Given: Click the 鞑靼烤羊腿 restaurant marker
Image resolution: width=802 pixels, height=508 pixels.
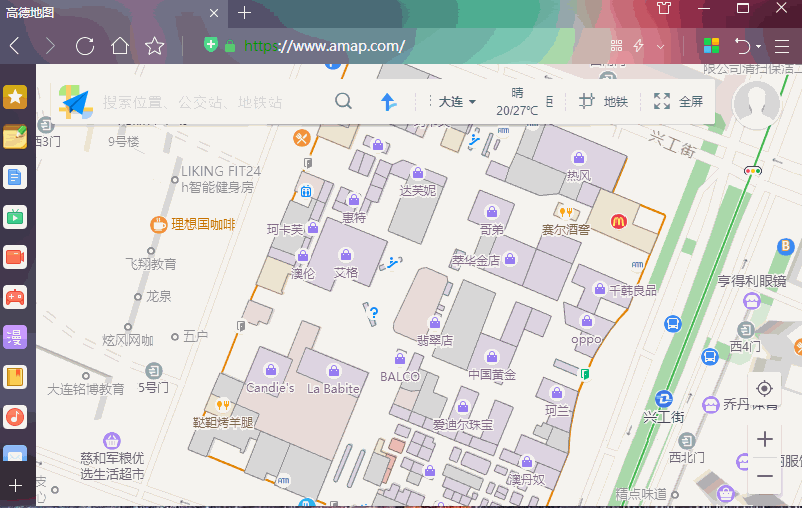Looking at the screenshot, I should 222,405.
